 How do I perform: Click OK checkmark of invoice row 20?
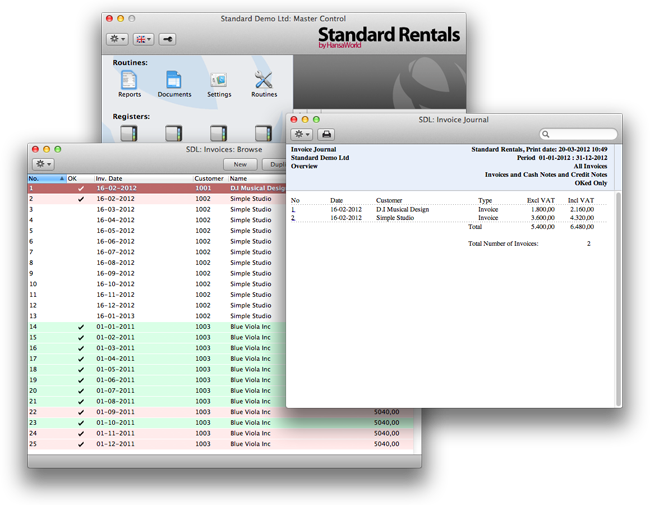(81, 391)
